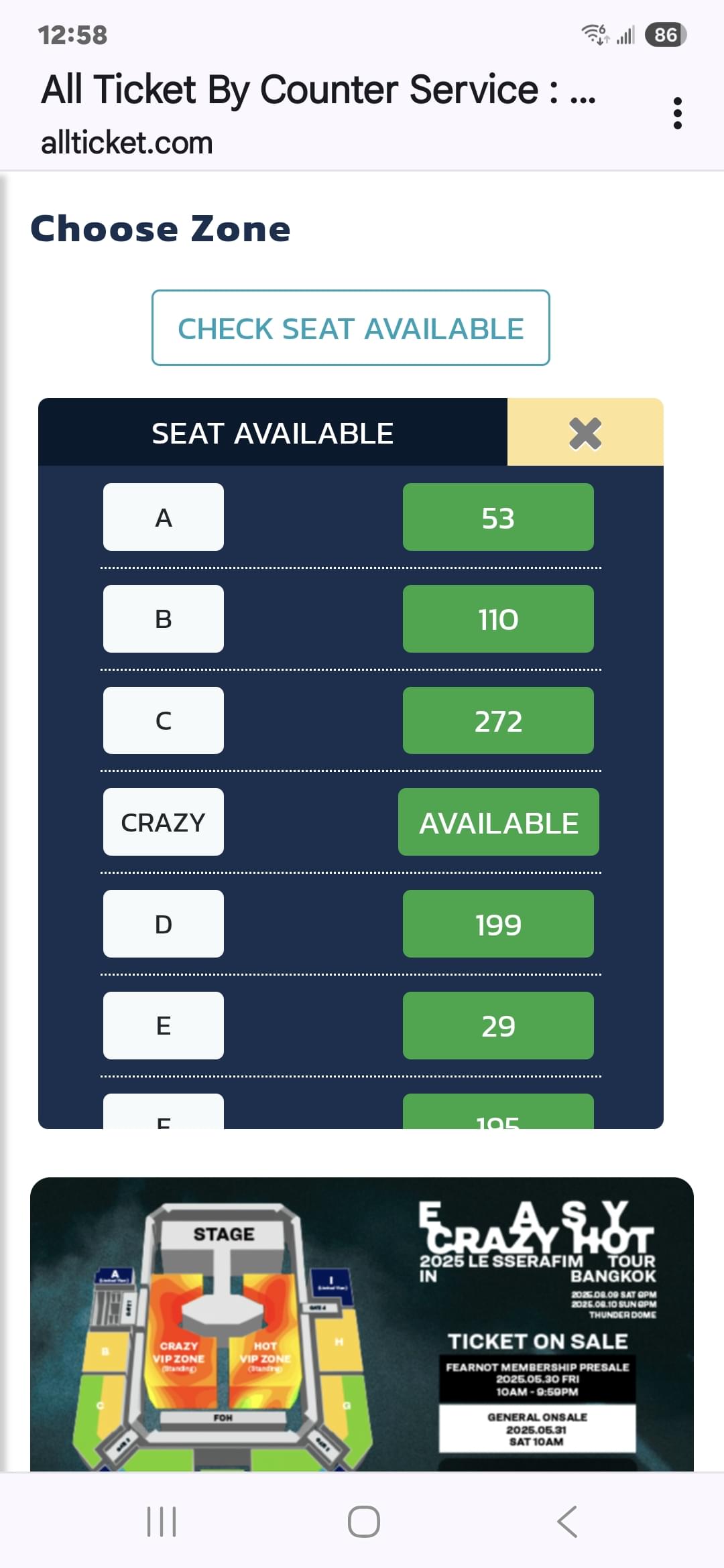Tap Android back arrow icon
This screenshot has width=724, height=1568.
[567, 1521]
